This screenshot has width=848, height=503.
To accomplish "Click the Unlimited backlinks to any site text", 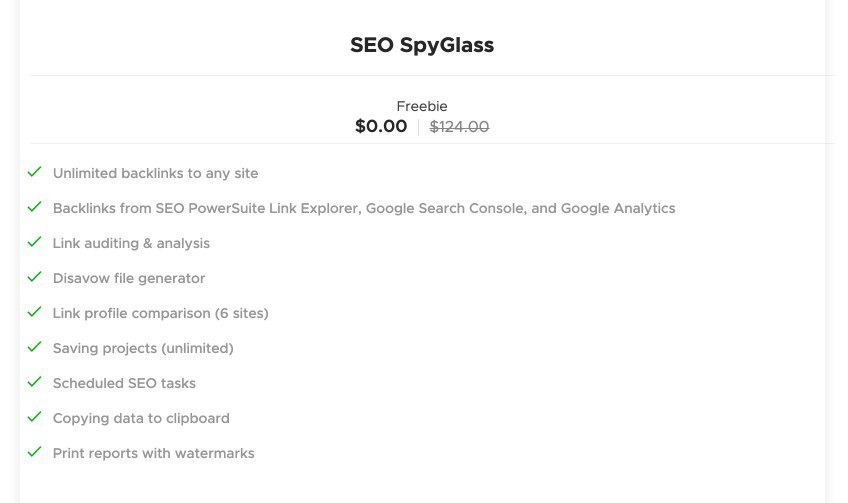I will pos(155,173).
